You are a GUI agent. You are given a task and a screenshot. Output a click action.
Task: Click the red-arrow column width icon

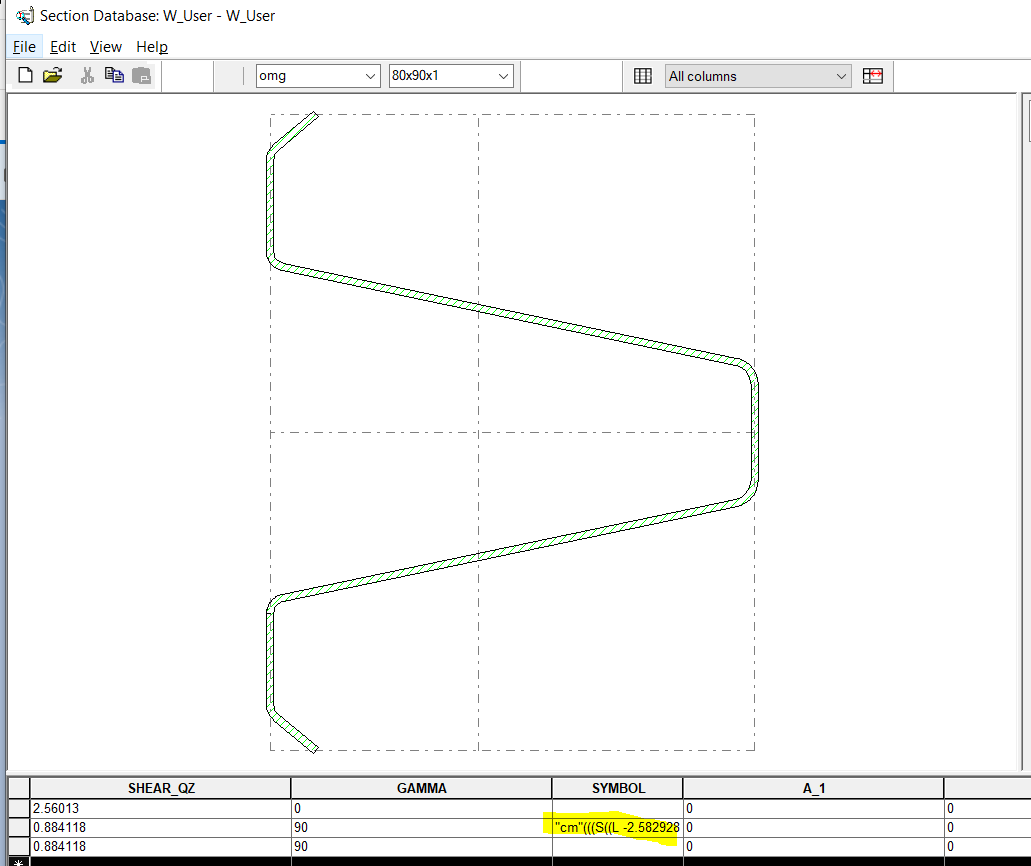tap(873, 76)
